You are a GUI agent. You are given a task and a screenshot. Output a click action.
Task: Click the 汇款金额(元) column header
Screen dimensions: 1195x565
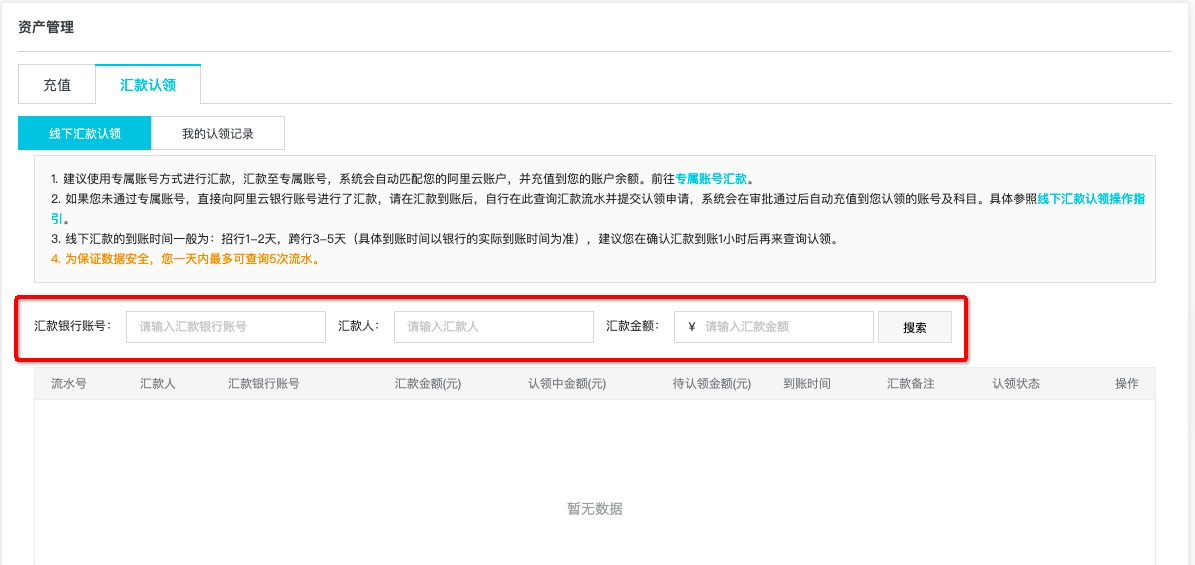[428, 384]
